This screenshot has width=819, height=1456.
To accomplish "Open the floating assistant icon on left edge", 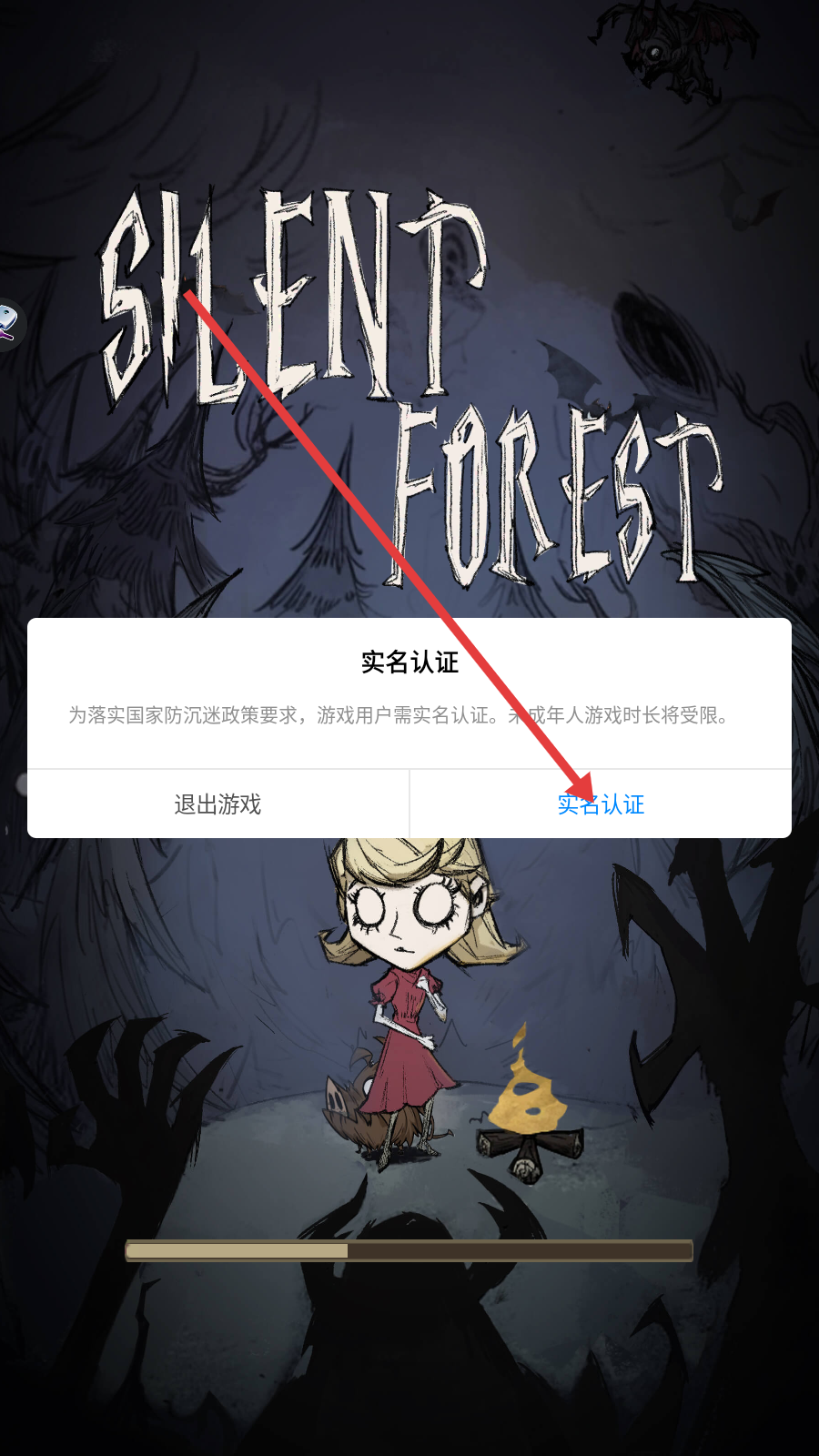I will click(x=9, y=325).
